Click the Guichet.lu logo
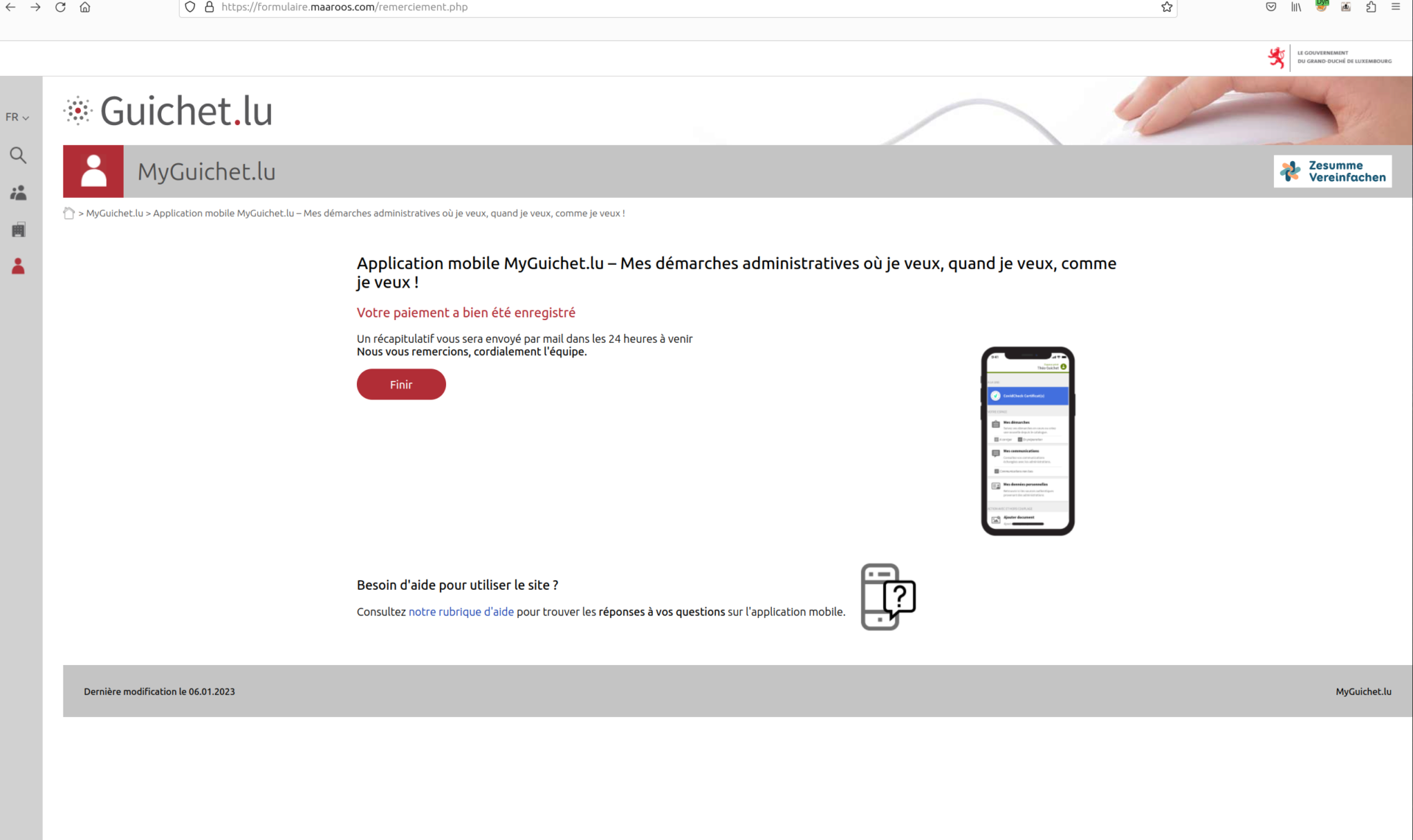1413x840 pixels. click(x=168, y=111)
